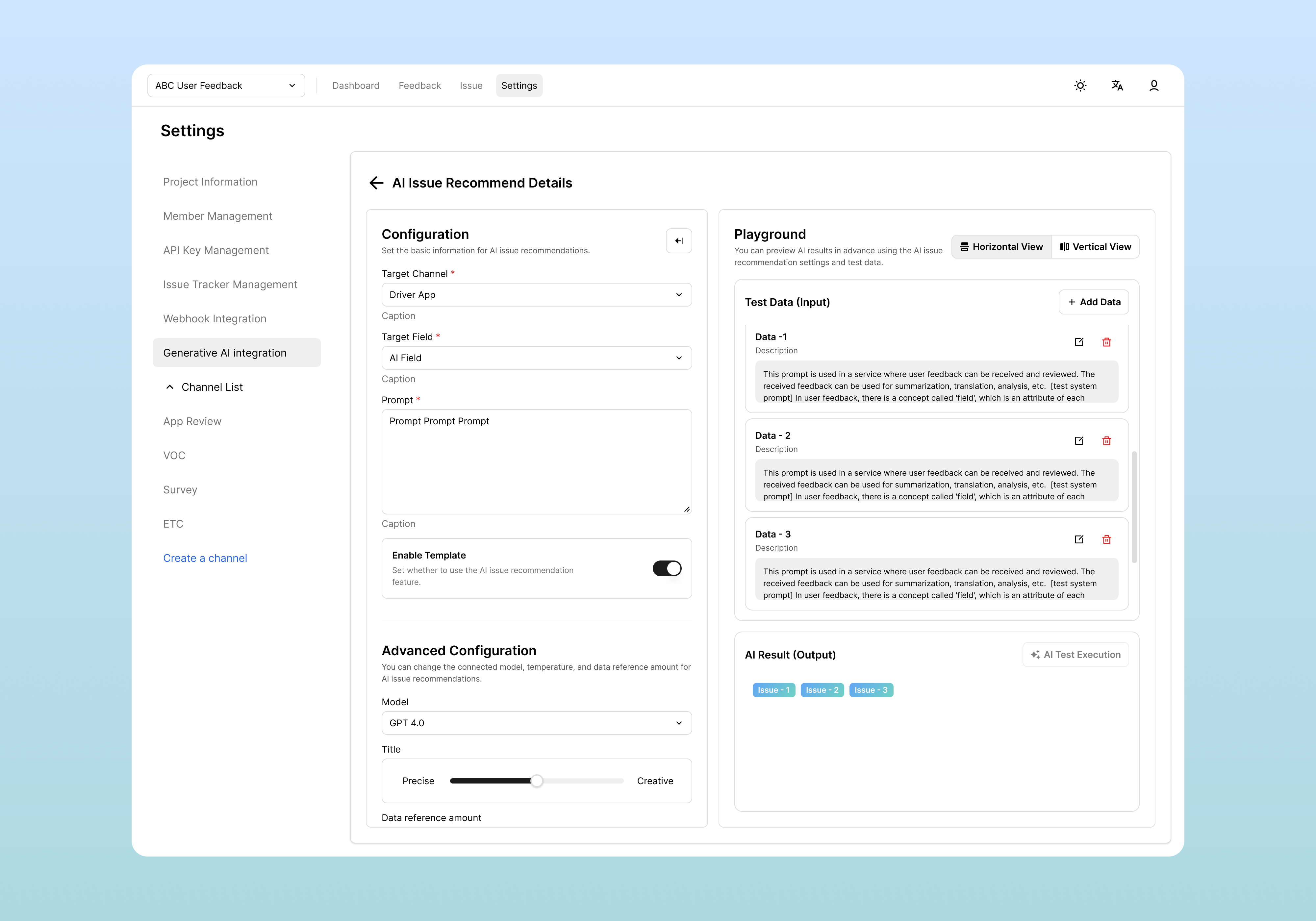Click the back arrow beside AI Issue Recommend Details
The height and width of the screenshot is (921, 1316).
376,183
